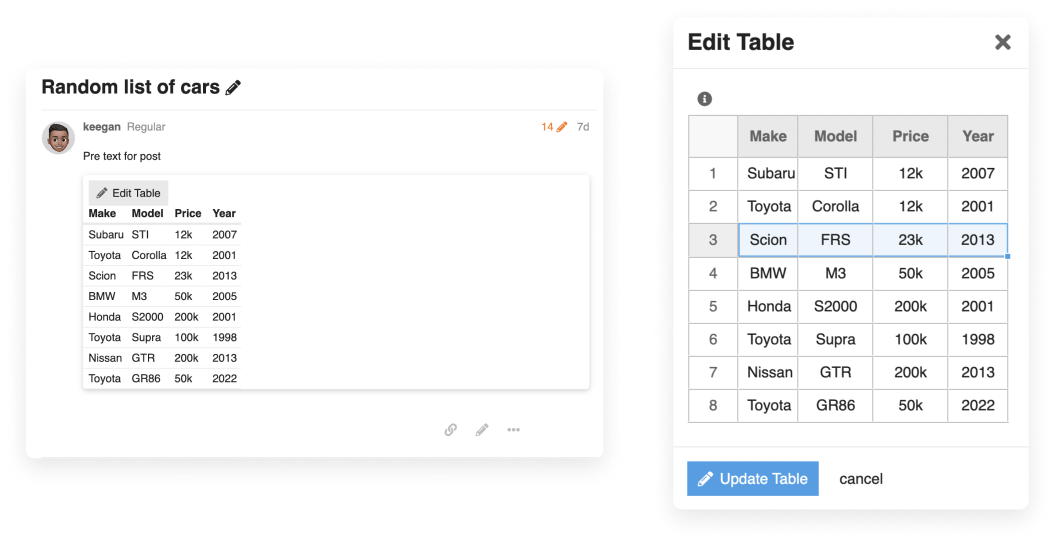
Task: Click keegan's avatar picture
Action: [x=59, y=138]
